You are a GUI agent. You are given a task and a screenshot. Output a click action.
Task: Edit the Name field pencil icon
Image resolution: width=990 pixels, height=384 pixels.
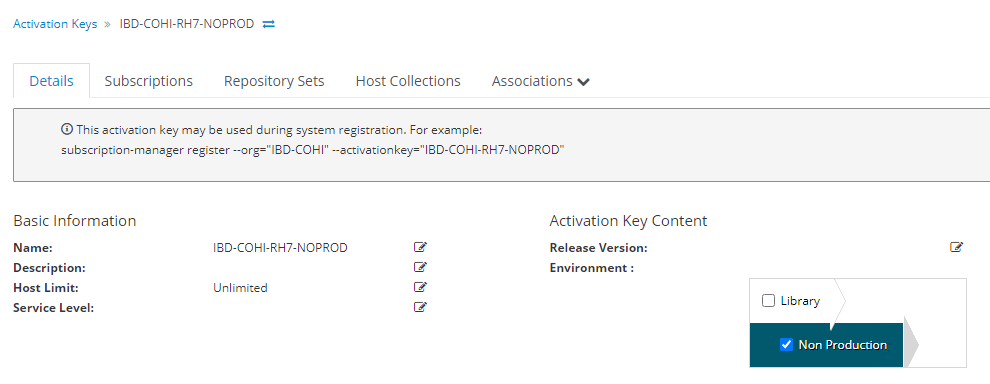tap(420, 247)
